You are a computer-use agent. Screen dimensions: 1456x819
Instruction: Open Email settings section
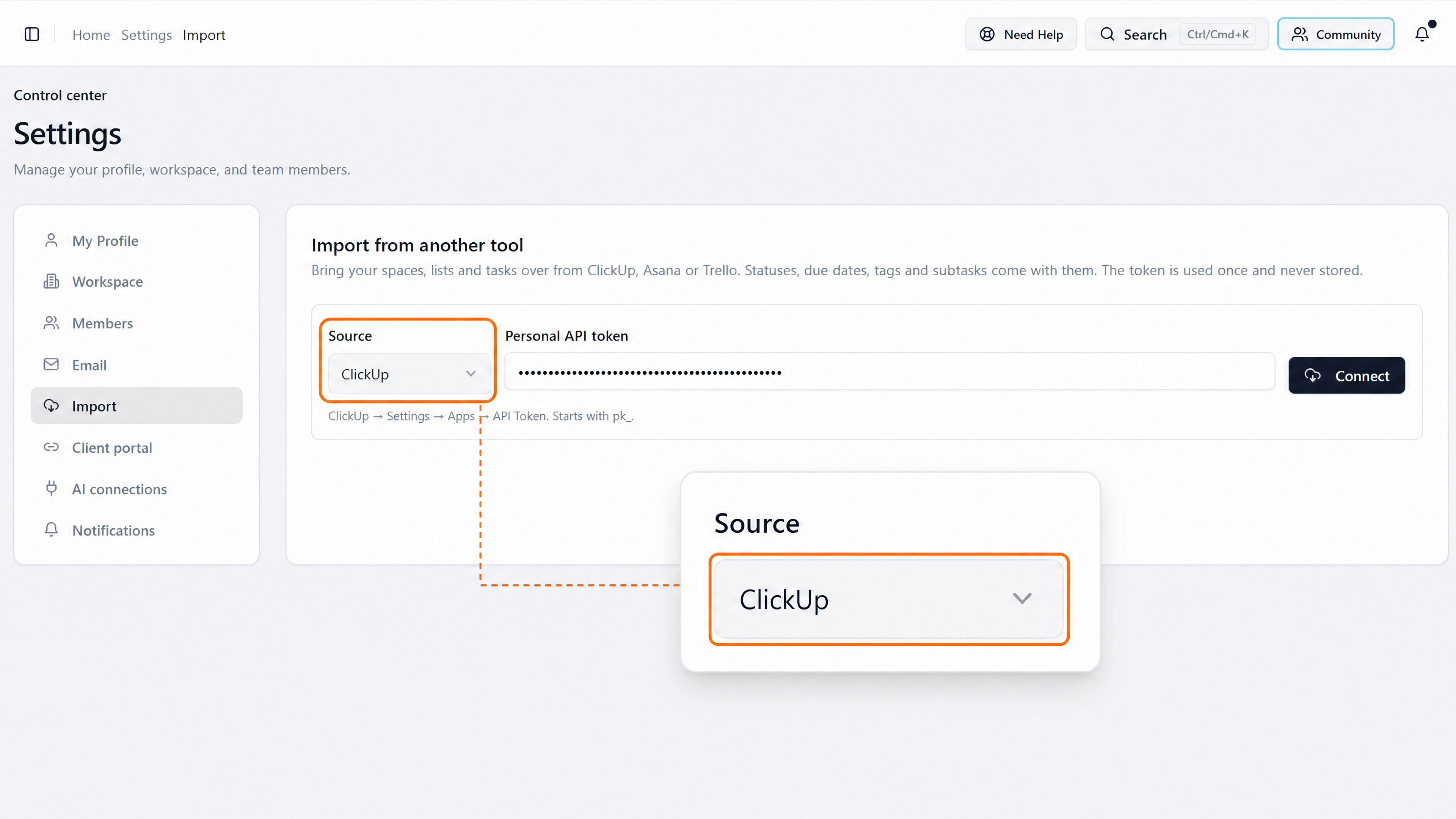[136, 364]
